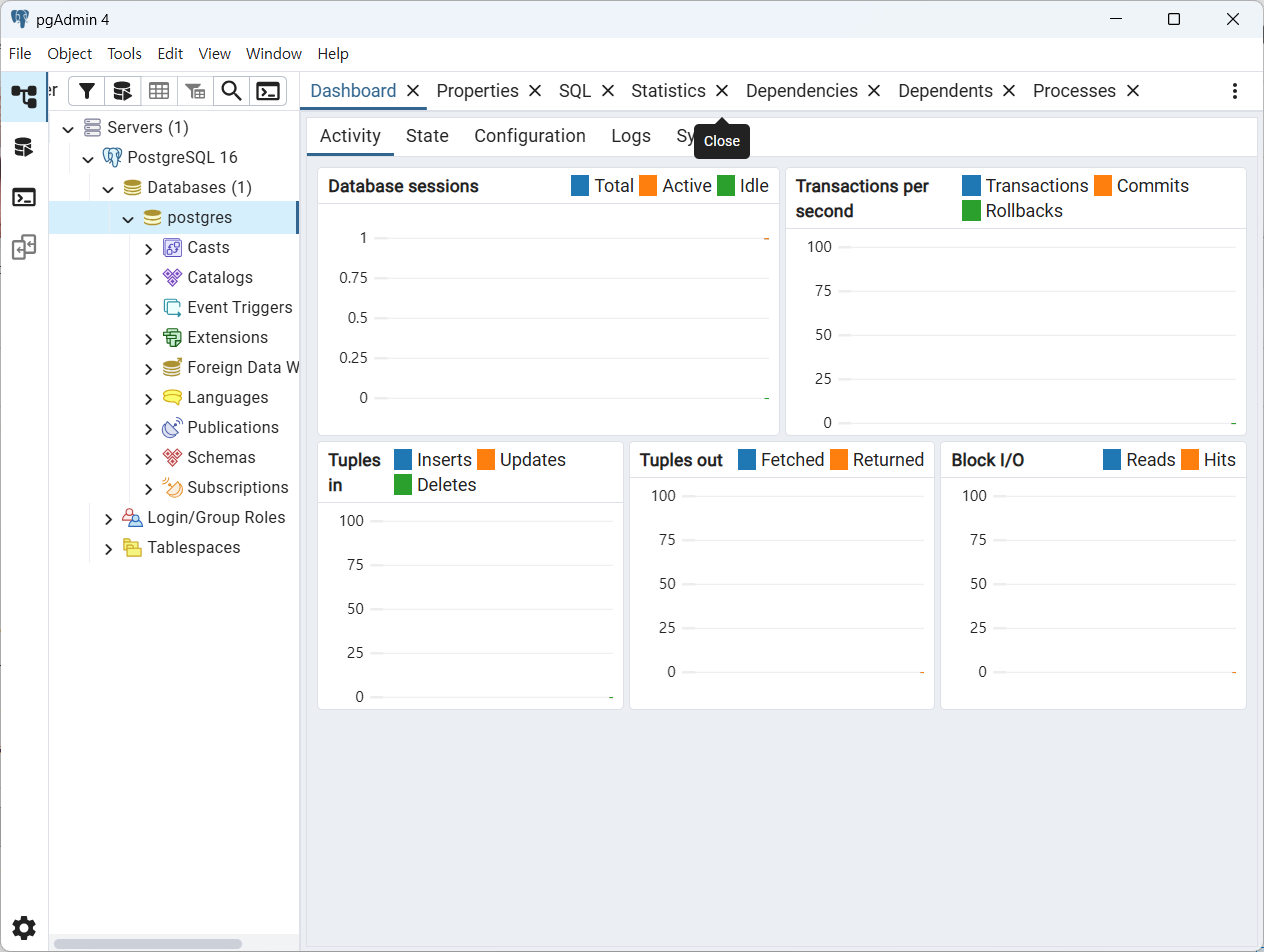Screen dimensions: 1264x952
Task: Click the green Deletes legend swatch
Action: coord(403,485)
